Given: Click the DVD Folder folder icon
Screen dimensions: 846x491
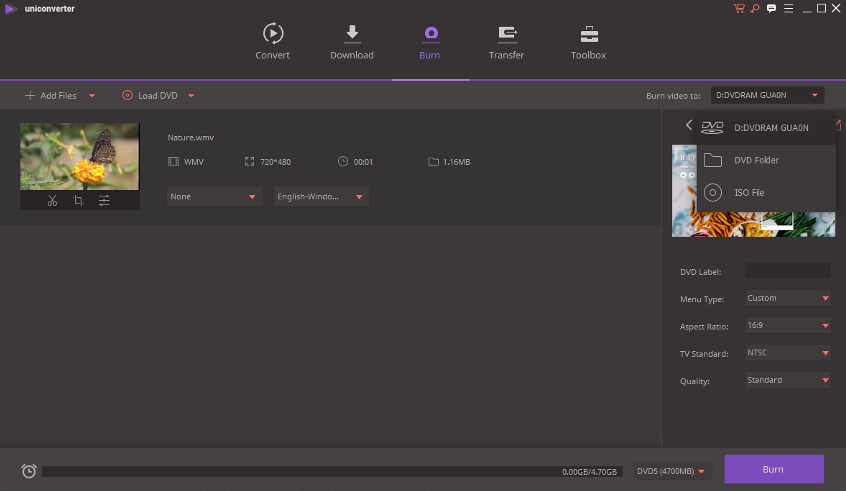Looking at the screenshot, I should pos(713,160).
